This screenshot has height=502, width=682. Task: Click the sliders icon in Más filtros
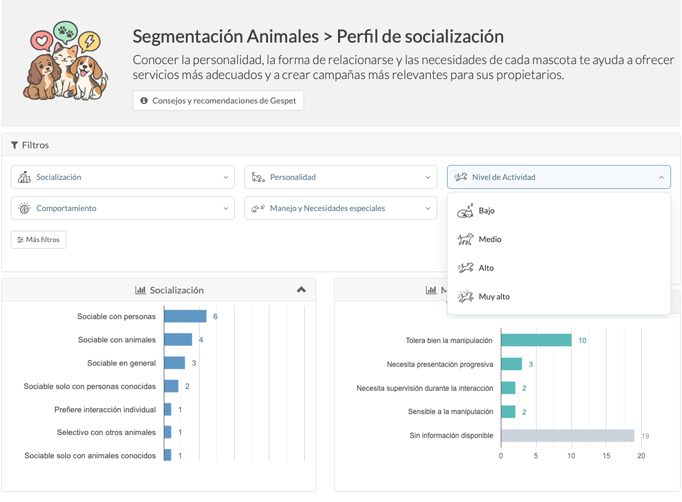click(x=20, y=240)
